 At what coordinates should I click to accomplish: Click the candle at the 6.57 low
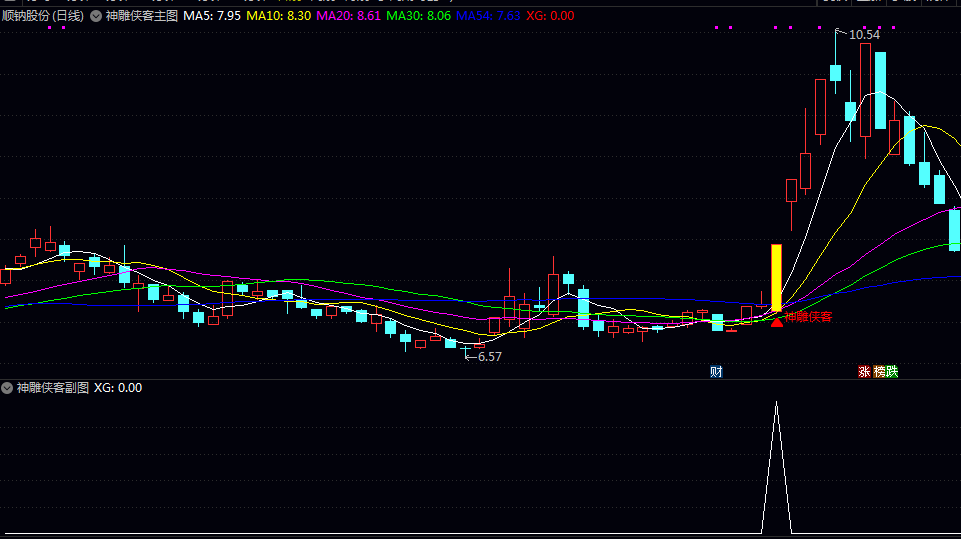coord(465,351)
